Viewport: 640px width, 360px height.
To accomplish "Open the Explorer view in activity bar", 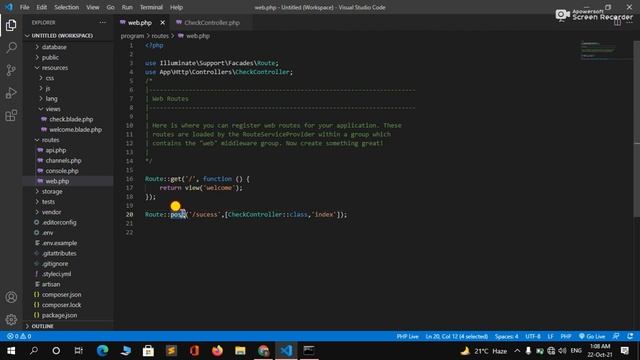I will (x=11, y=25).
